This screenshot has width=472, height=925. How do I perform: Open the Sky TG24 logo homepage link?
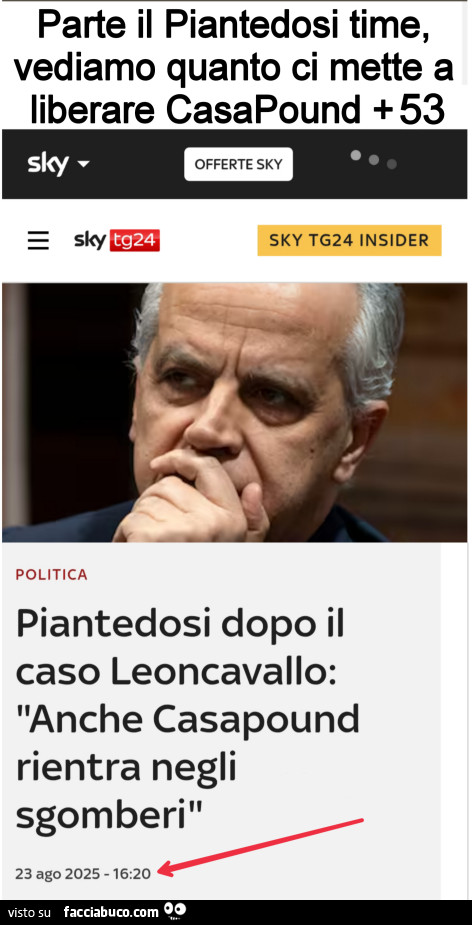117,240
